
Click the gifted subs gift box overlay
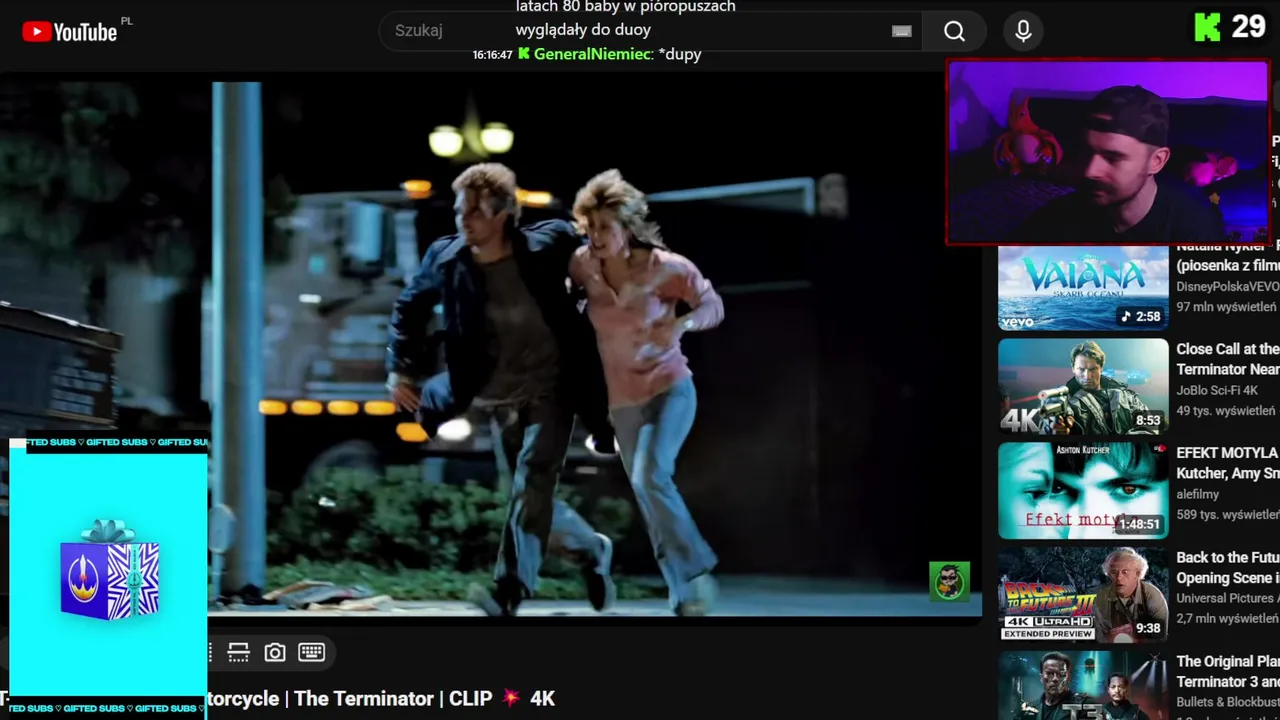pyautogui.click(x=109, y=569)
